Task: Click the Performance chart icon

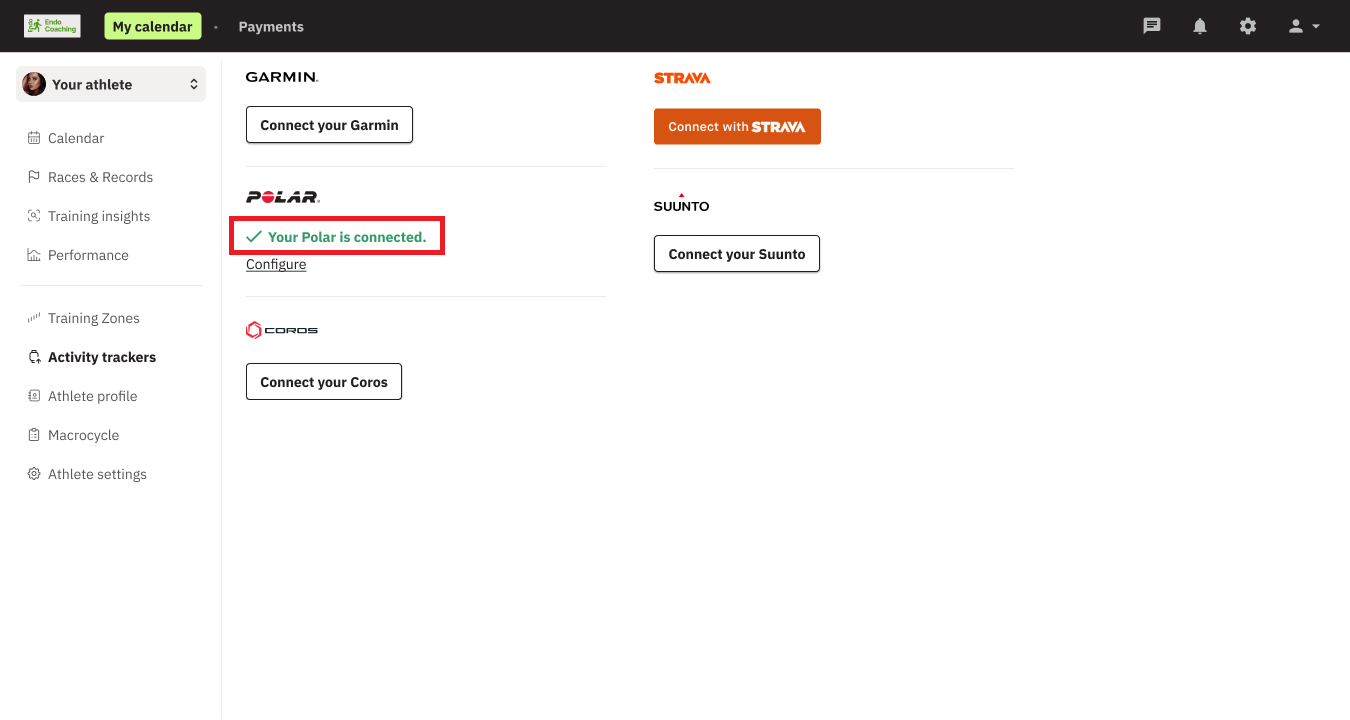Action: 34,255
